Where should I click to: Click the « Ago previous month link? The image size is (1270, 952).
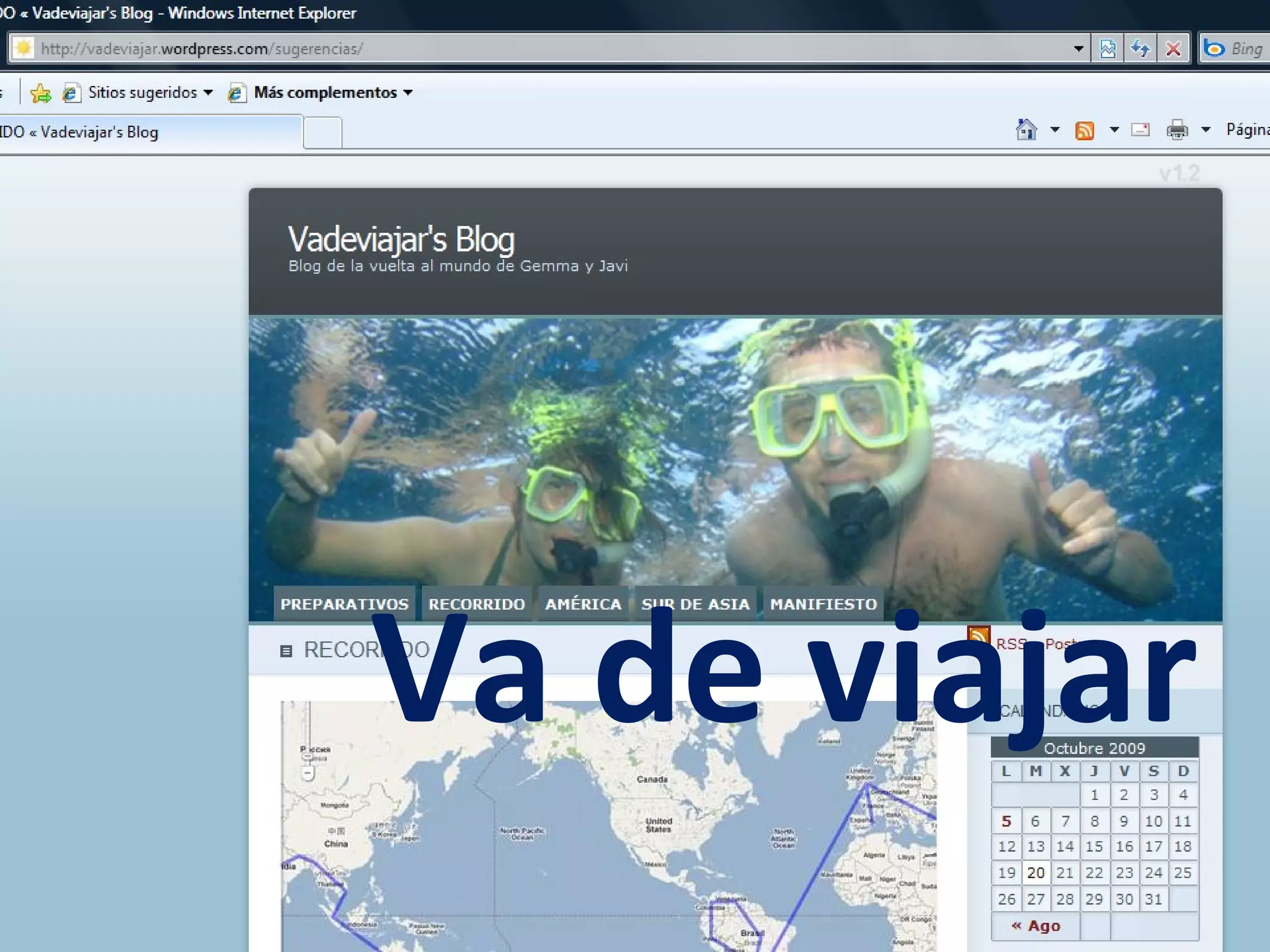1036,926
